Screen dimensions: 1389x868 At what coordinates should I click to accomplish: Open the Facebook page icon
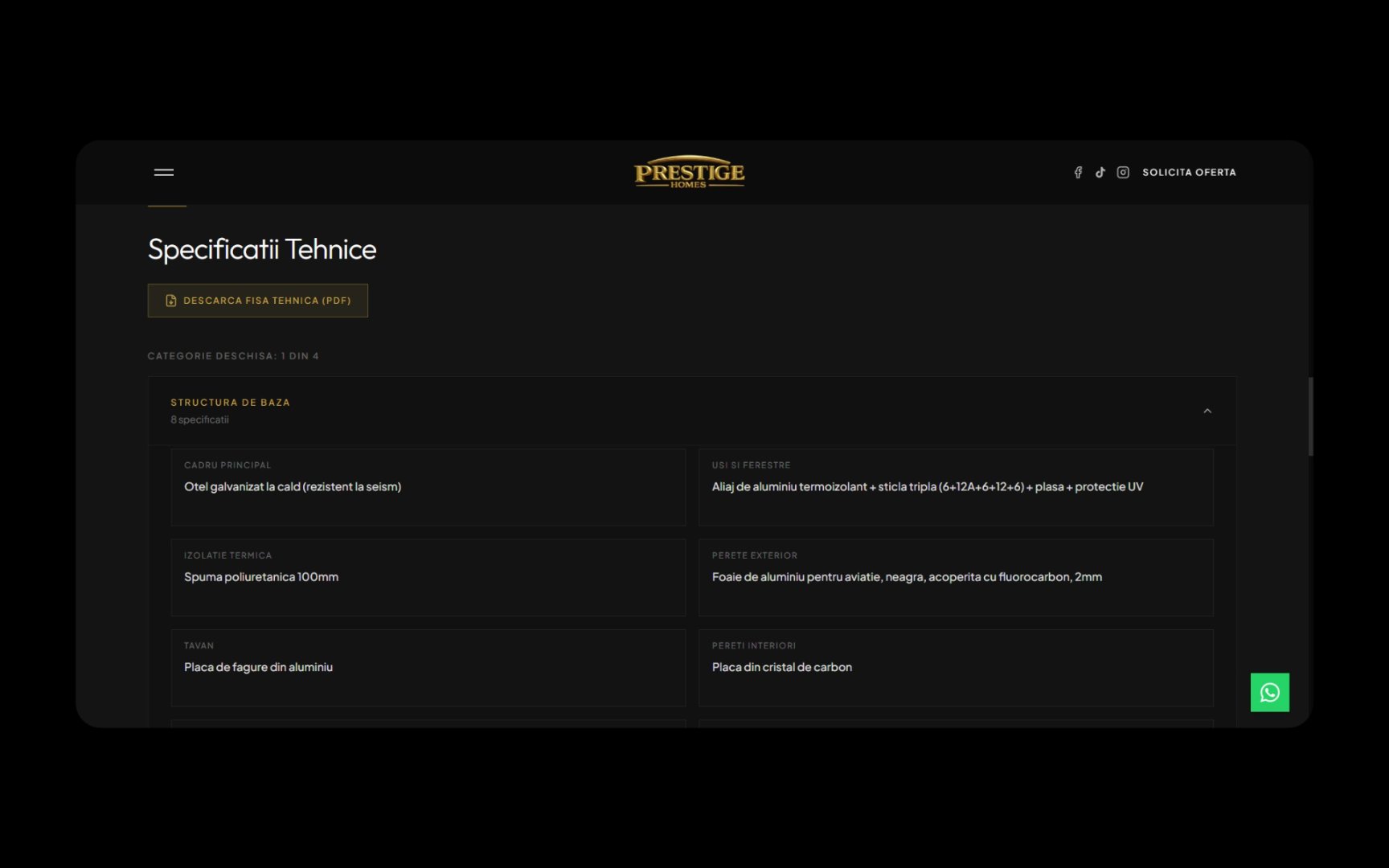point(1078,172)
